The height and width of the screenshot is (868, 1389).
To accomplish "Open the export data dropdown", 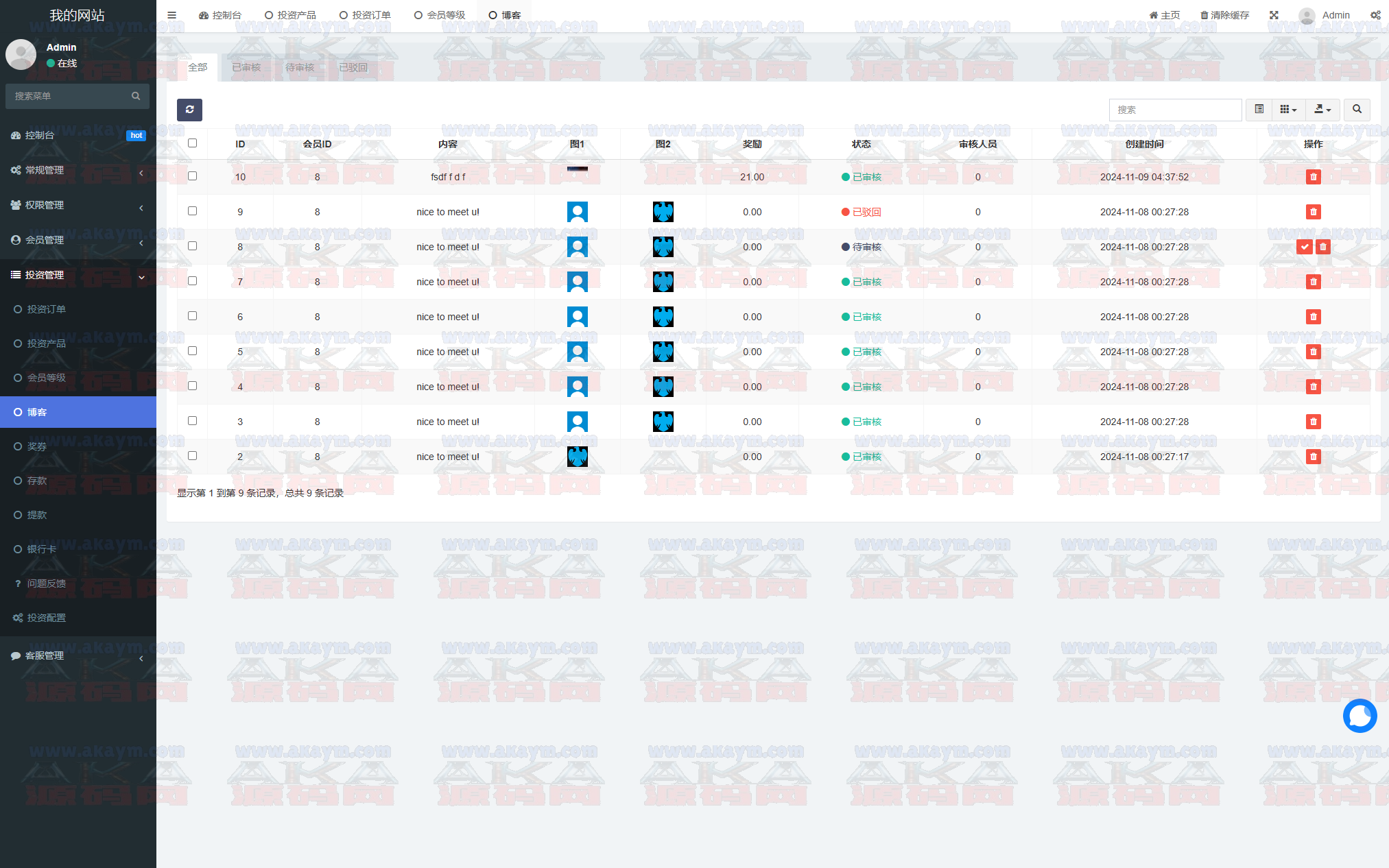I will (x=1322, y=110).
